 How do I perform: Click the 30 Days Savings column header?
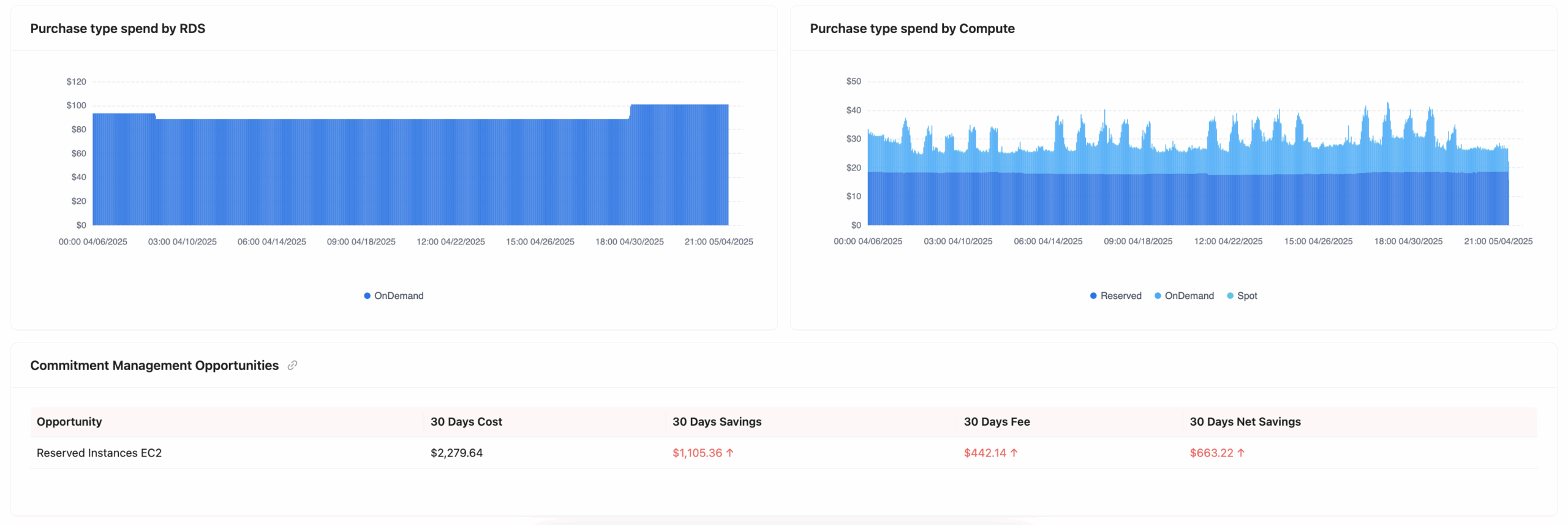717,421
